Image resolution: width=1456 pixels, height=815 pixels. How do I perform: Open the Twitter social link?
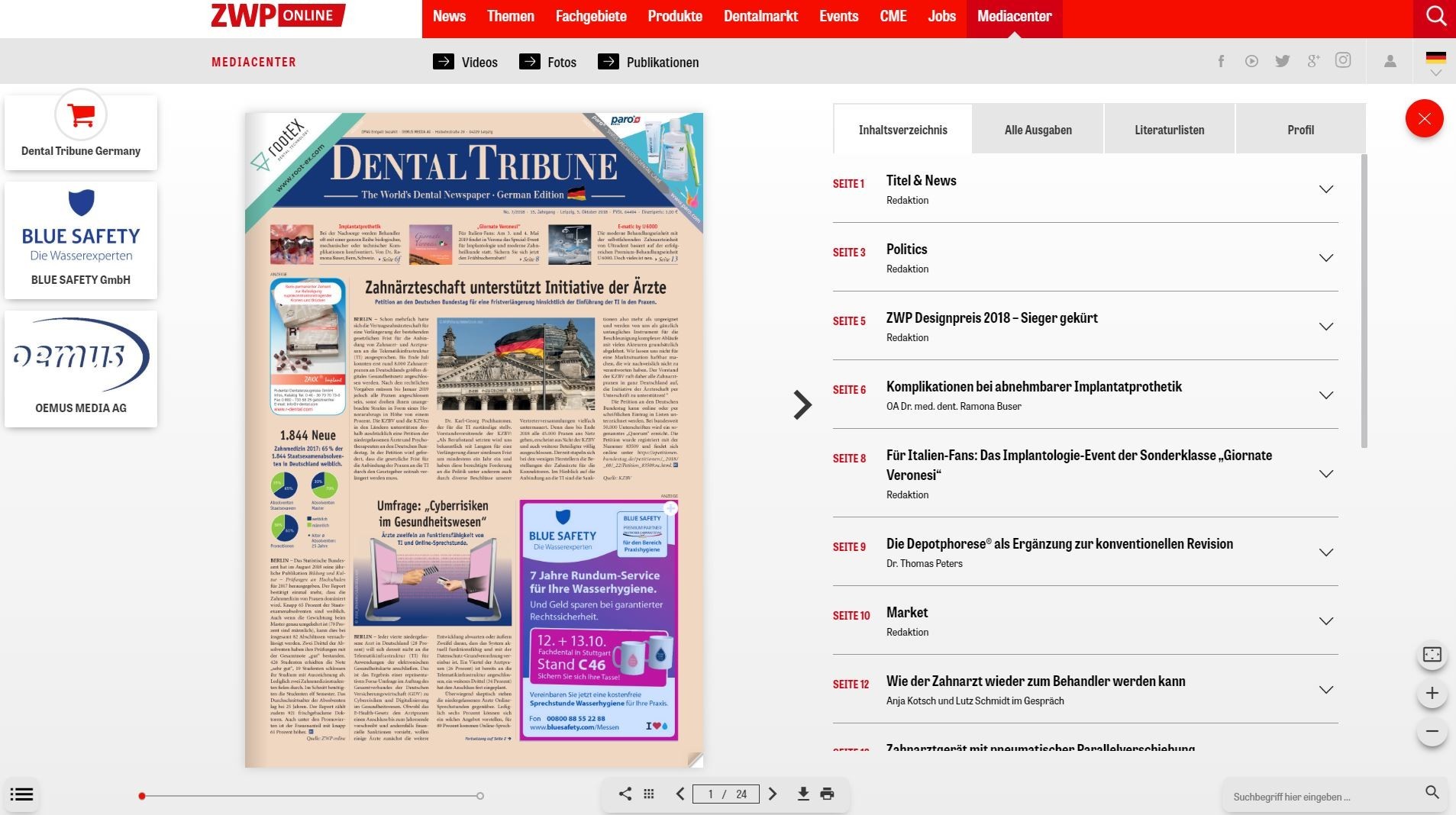1282,61
